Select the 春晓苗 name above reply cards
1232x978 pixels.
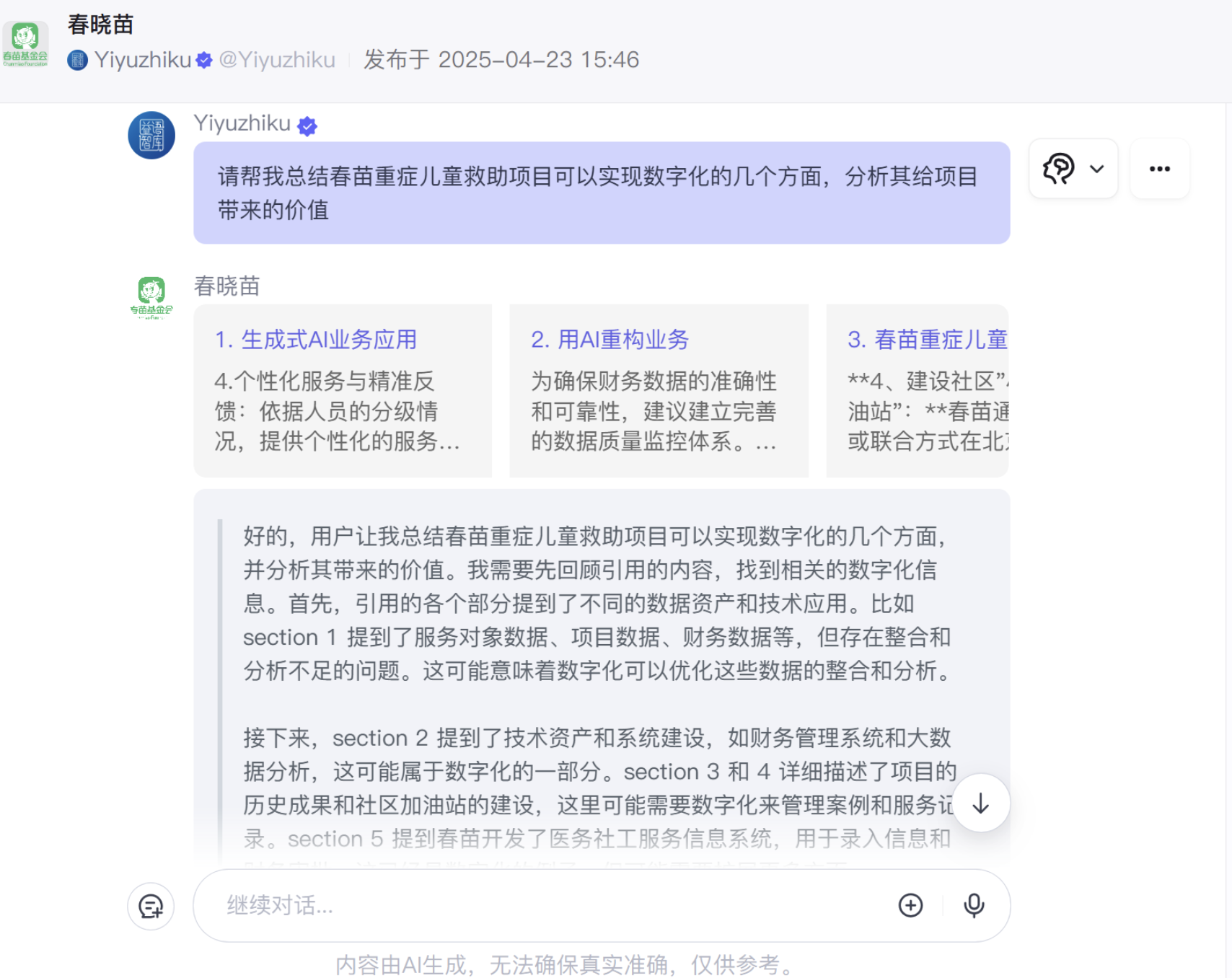tap(227, 286)
